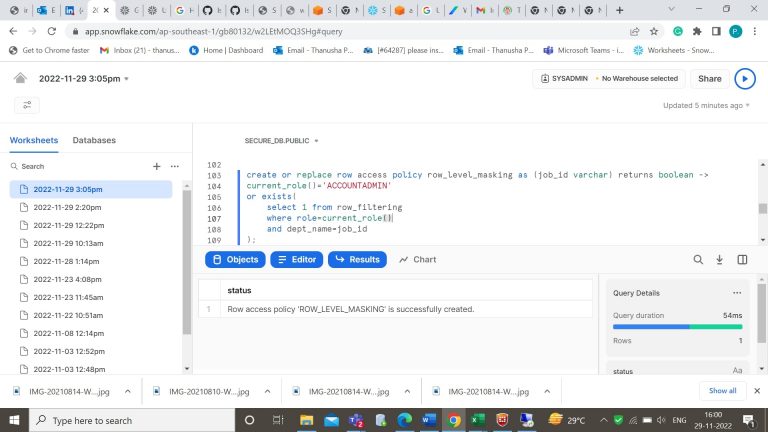Click the Run query play button
Viewport: 768px width, 432px height.
744,78
